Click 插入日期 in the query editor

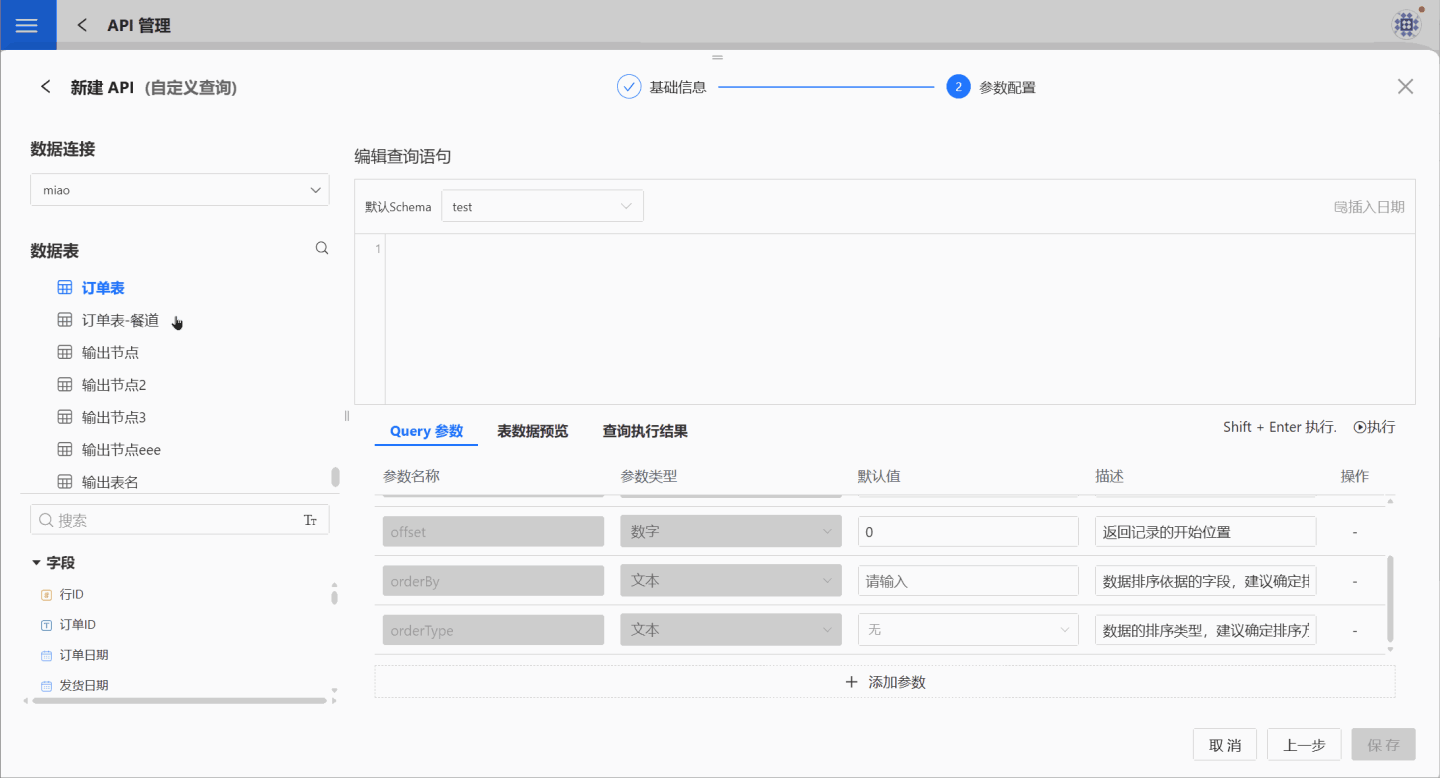1369,207
